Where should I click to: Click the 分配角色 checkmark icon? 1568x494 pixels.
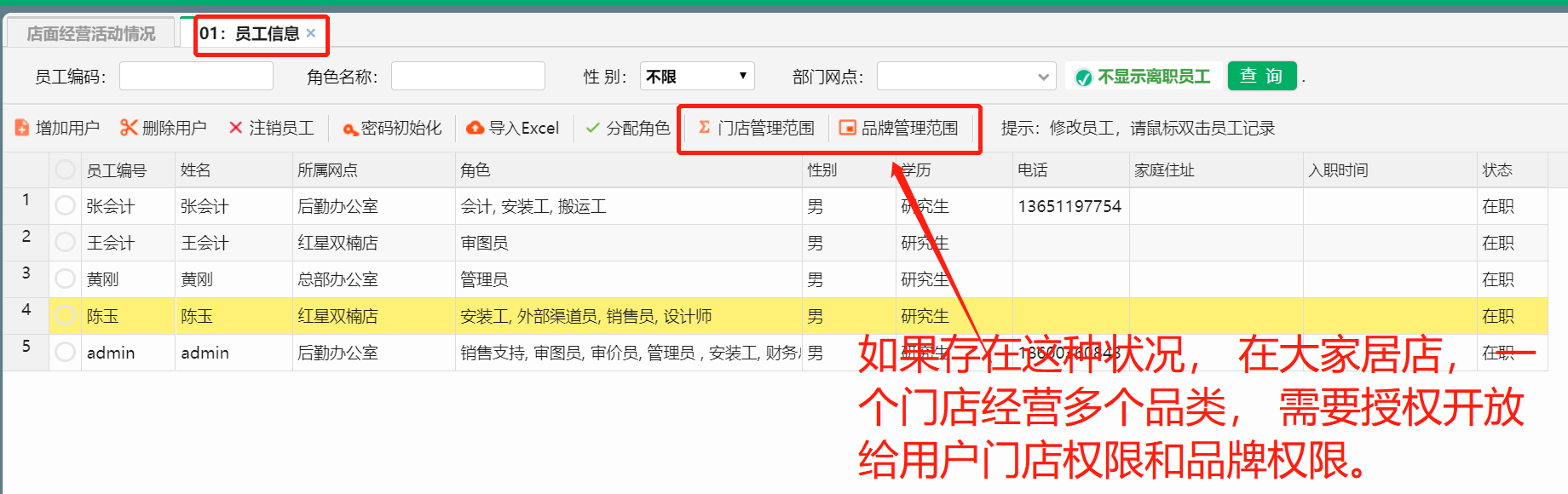click(x=593, y=128)
